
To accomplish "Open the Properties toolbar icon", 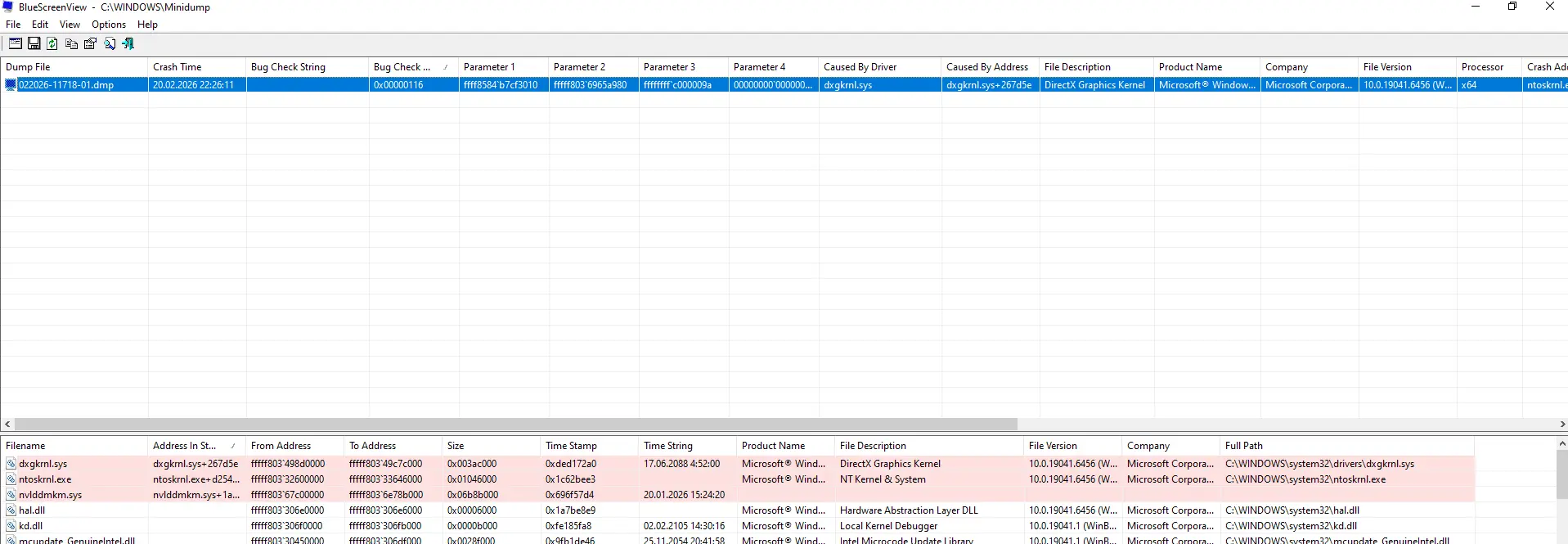I will click(x=90, y=44).
